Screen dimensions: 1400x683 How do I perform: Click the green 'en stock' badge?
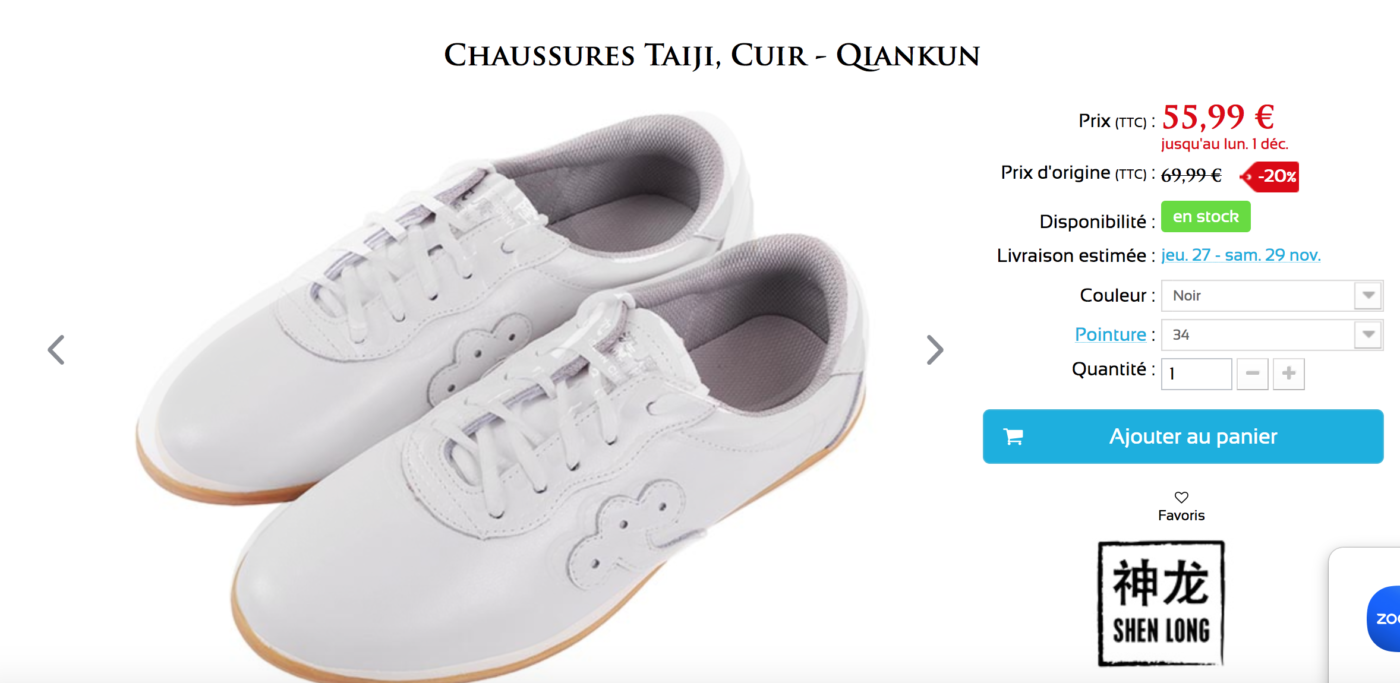1205,217
